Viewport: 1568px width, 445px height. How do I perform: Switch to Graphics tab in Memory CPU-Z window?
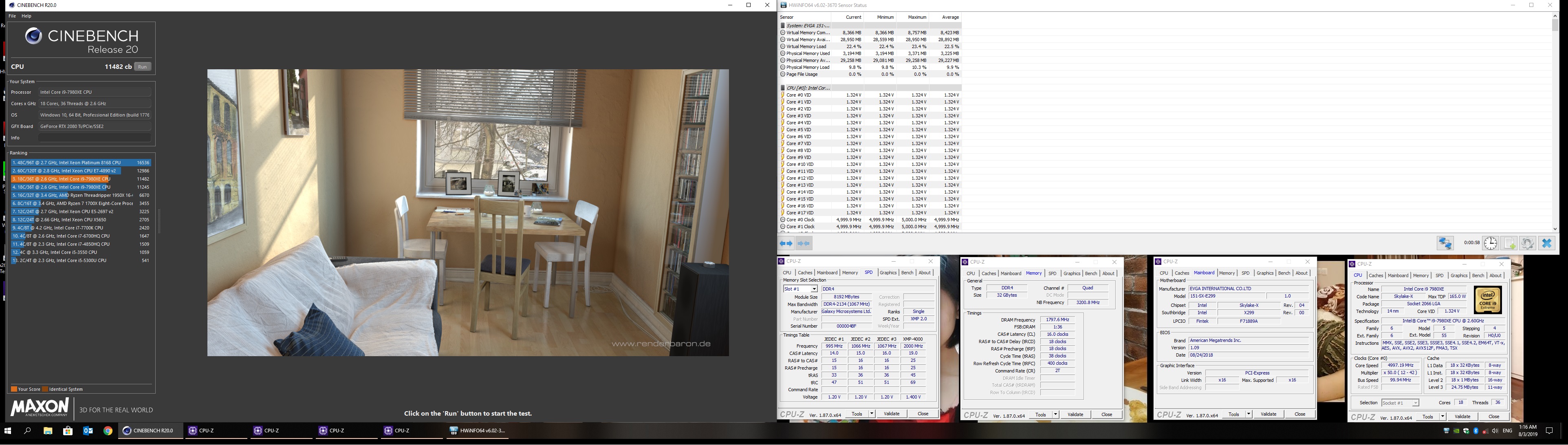click(1071, 273)
